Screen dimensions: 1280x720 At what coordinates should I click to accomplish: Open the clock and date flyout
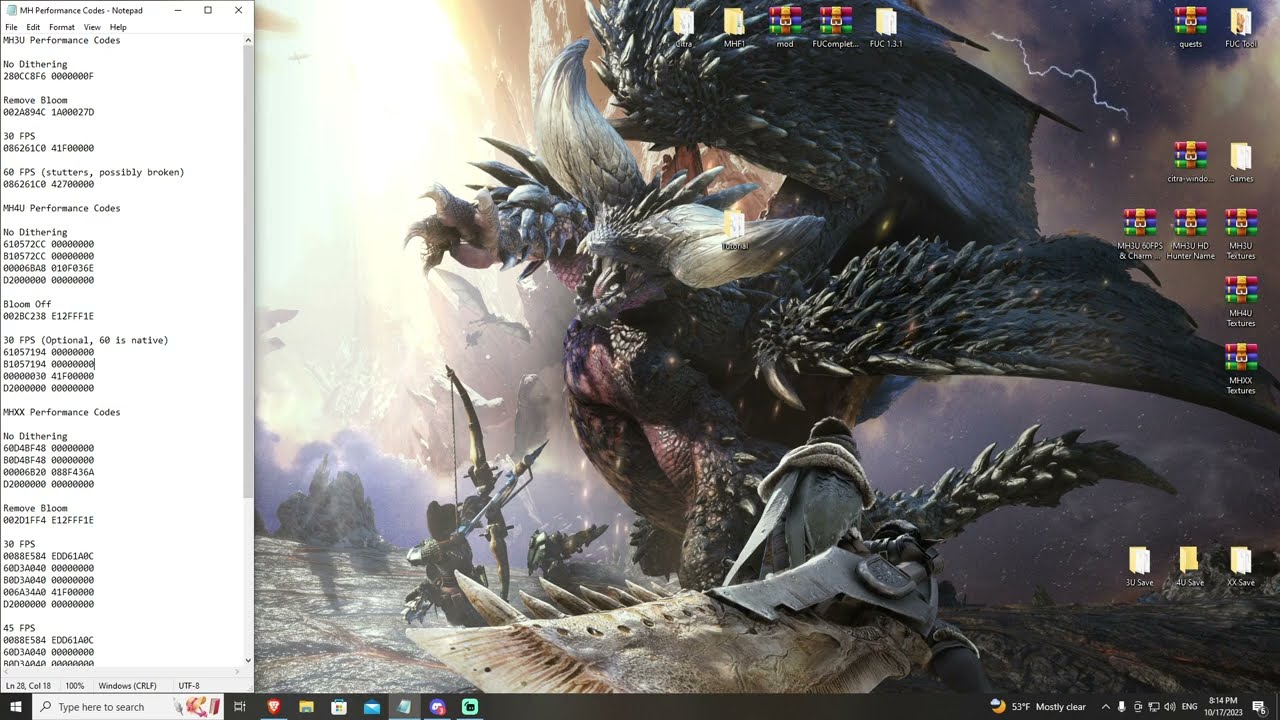pos(1223,707)
